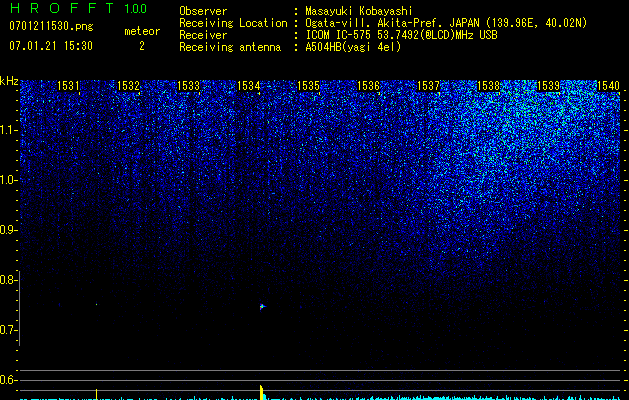Click the tall yellow power spike at 1534
629x400 pixels.
(262, 392)
